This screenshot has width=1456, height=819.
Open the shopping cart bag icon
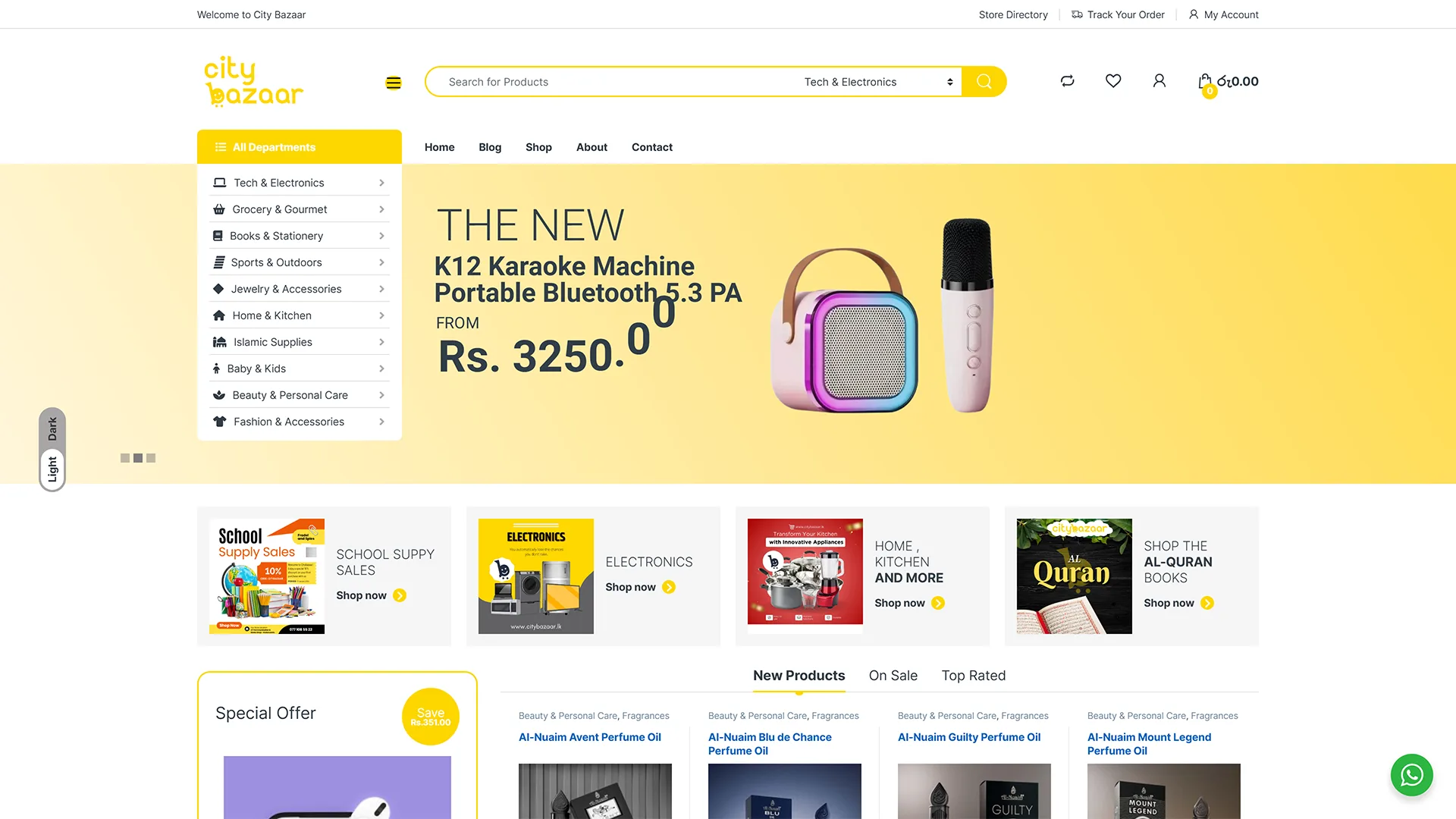(1204, 82)
